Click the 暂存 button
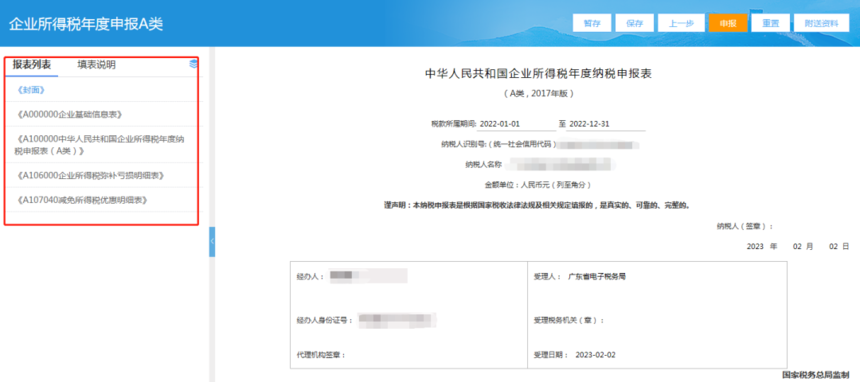This screenshot has height=382, width=860. pos(592,23)
